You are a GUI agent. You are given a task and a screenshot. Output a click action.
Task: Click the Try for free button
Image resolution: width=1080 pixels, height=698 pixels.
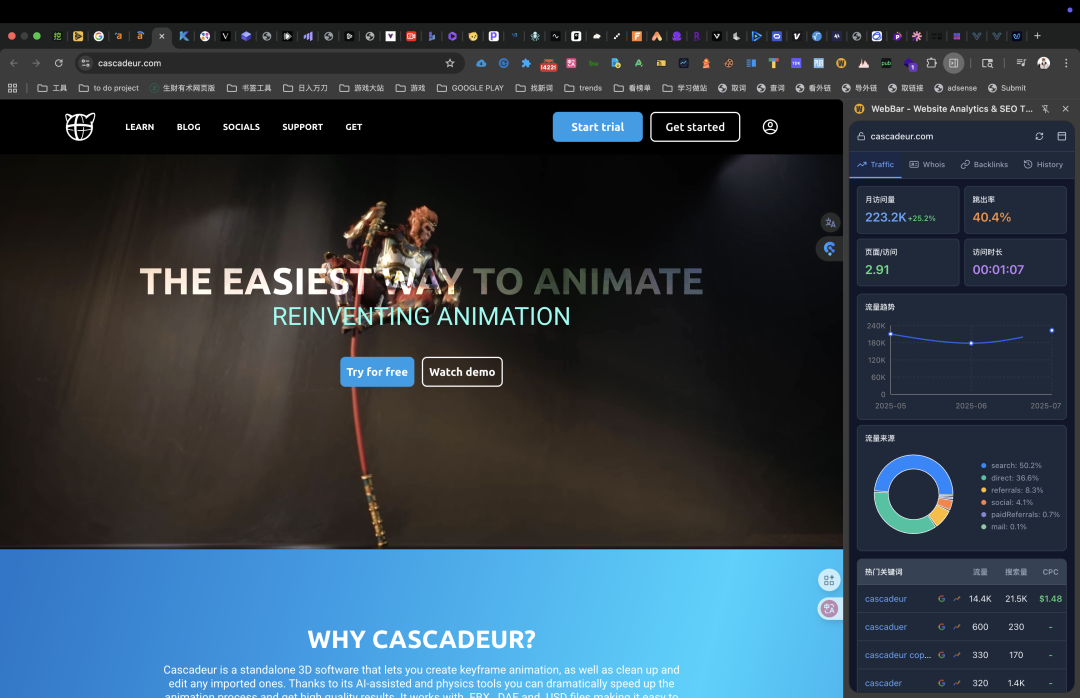377,372
